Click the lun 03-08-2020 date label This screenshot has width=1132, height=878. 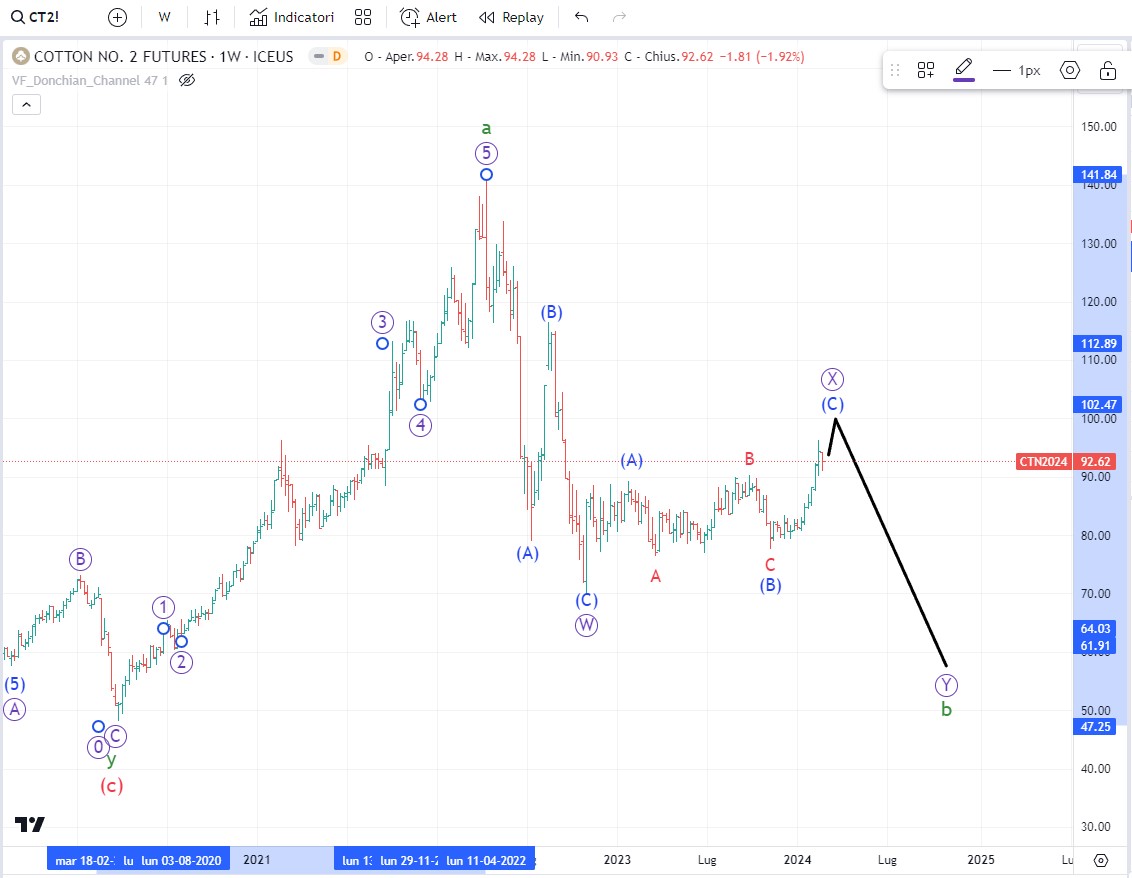click(182, 860)
